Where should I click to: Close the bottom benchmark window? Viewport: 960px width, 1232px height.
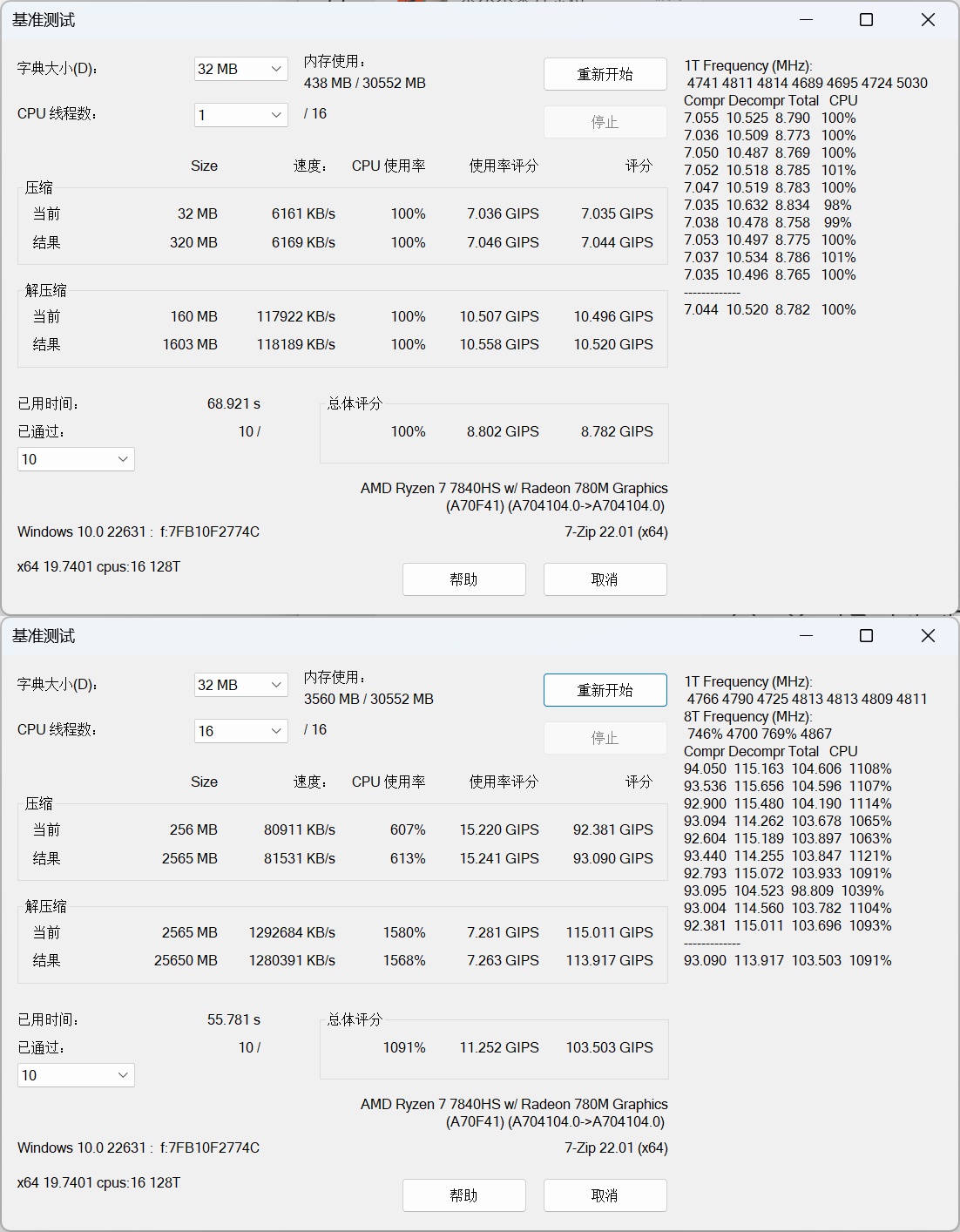(x=928, y=636)
